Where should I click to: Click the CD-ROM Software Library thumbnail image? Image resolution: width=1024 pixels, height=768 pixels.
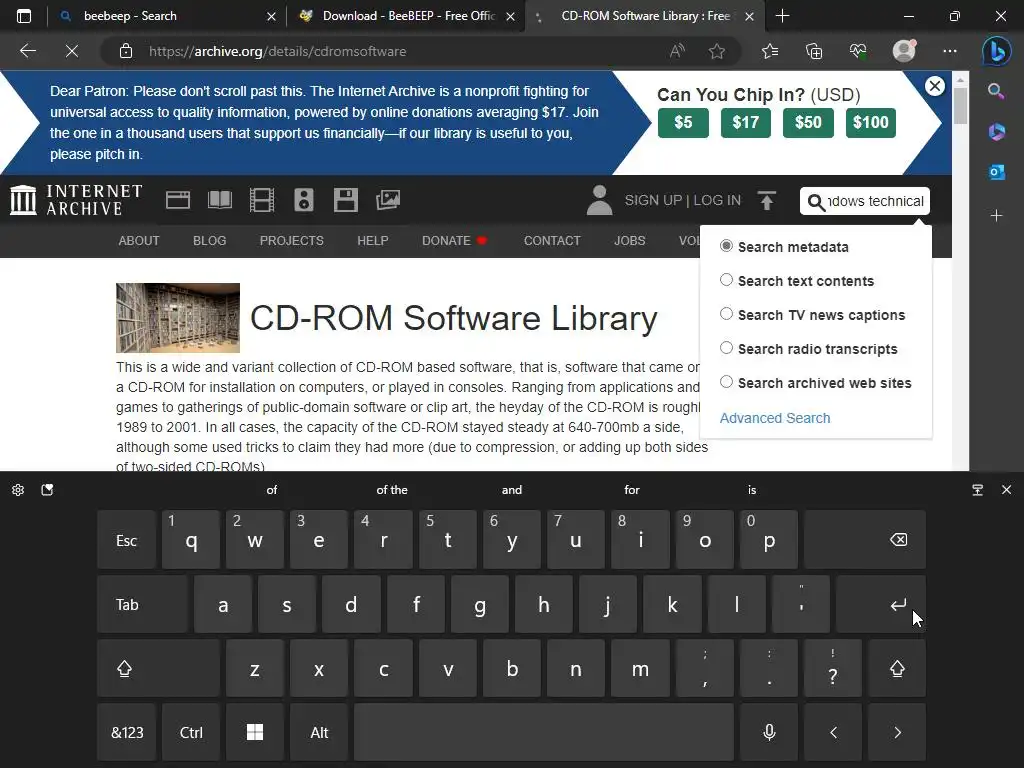178,317
